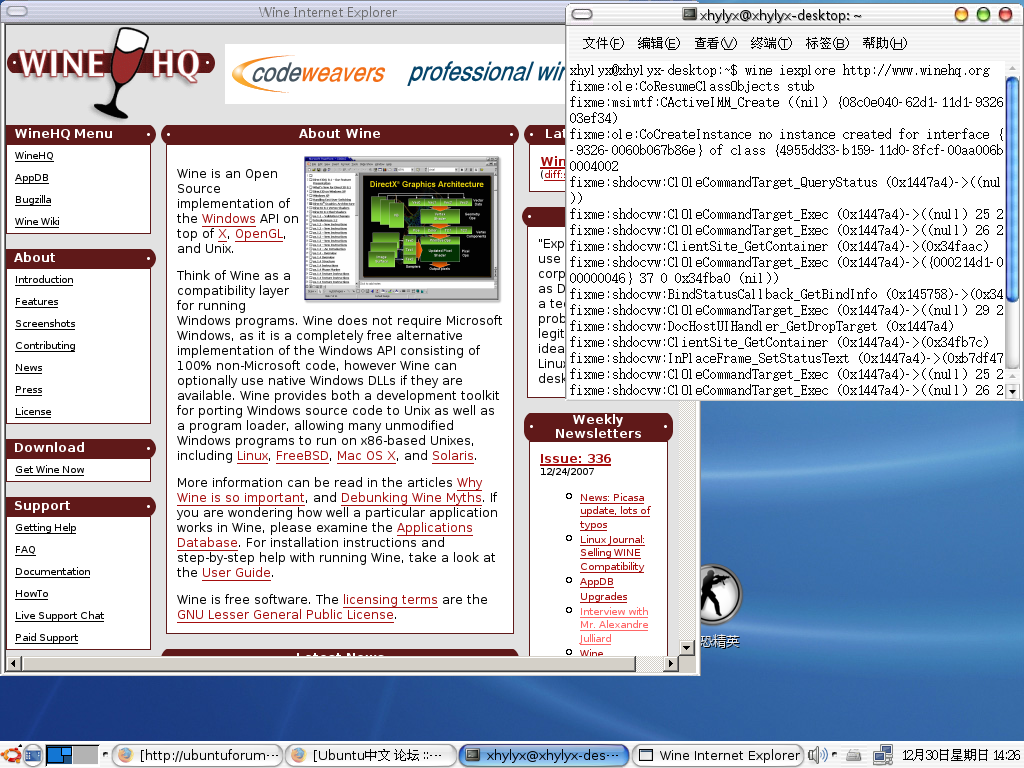The height and width of the screenshot is (768, 1024).
Task: Open the 编辑(E) menu in terminal
Action: point(658,43)
